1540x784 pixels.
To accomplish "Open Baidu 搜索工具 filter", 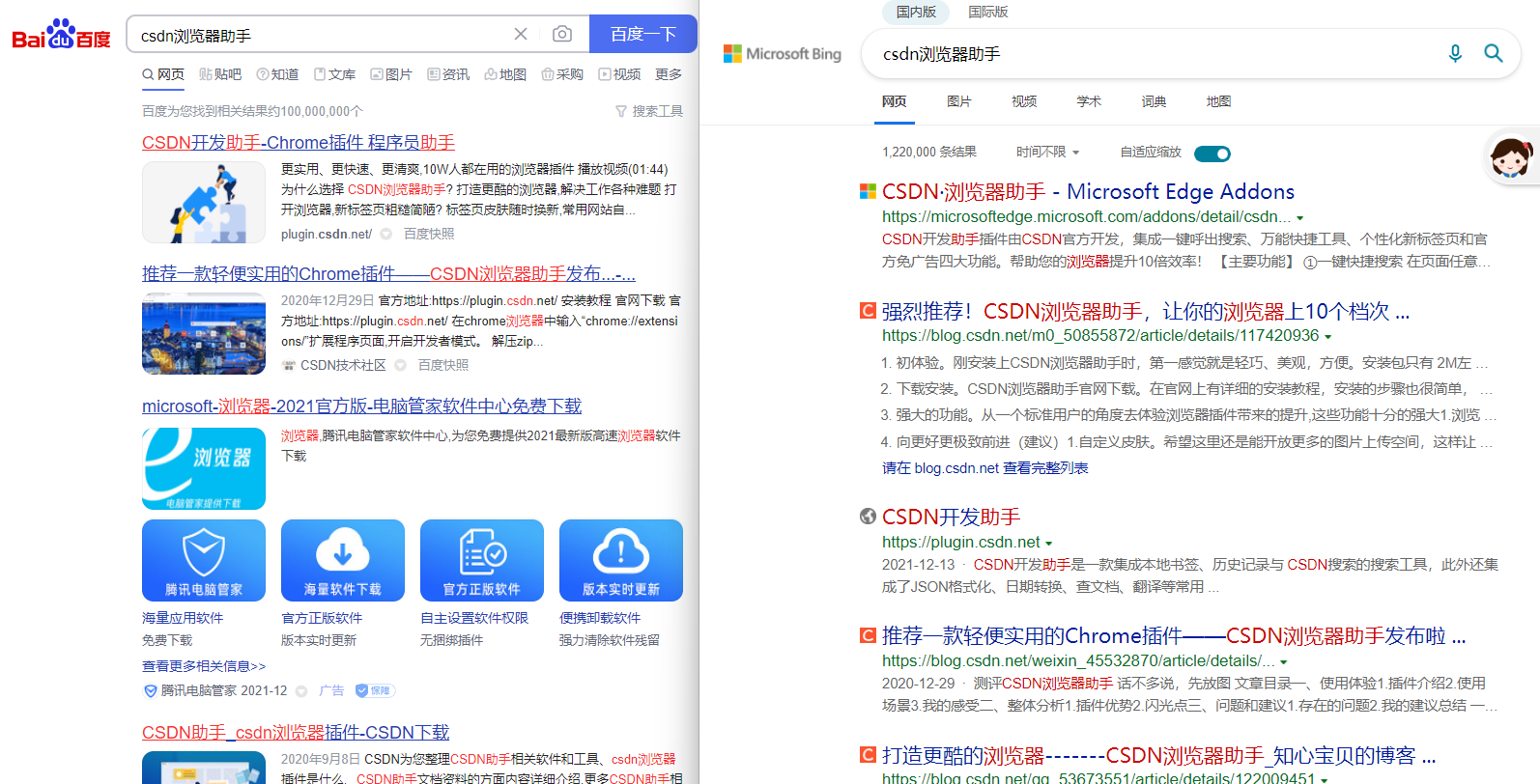I will pos(649,111).
